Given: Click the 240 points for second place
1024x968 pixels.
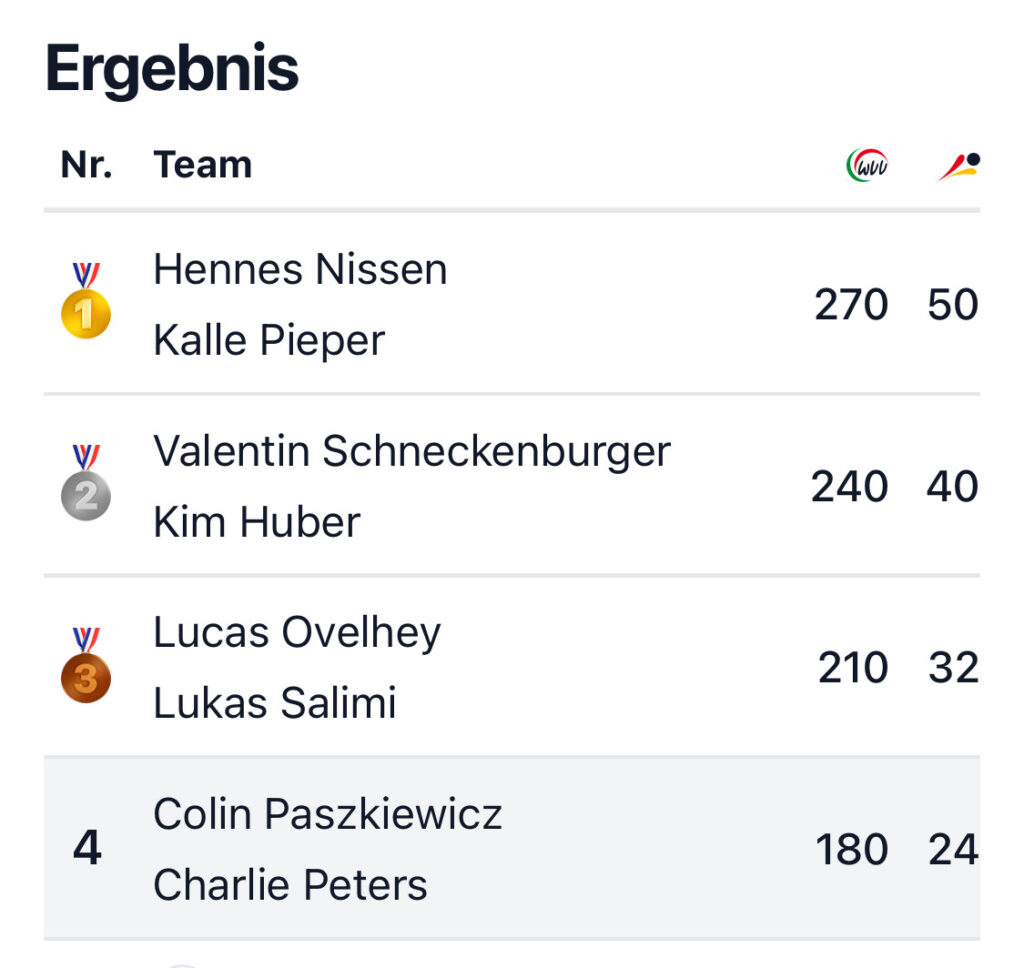Looking at the screenshot, I should tap(849, 486).
